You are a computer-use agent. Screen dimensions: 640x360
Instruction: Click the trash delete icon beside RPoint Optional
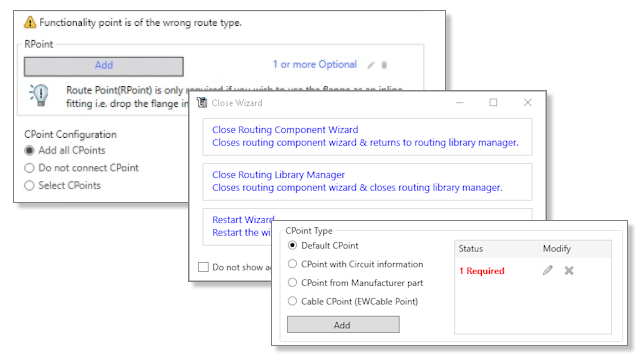[384, 65]
